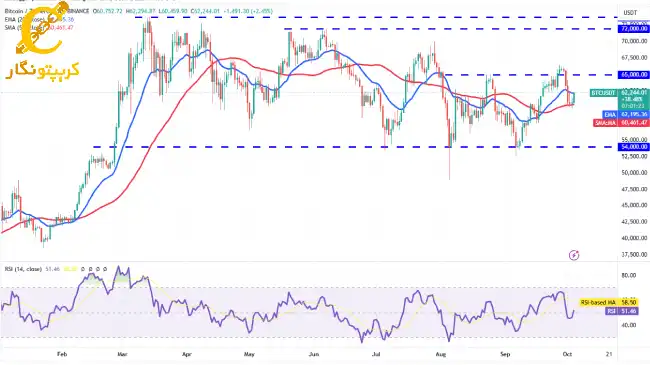Click the 80.00 value on the RSI scale

(x=628, y=275)
